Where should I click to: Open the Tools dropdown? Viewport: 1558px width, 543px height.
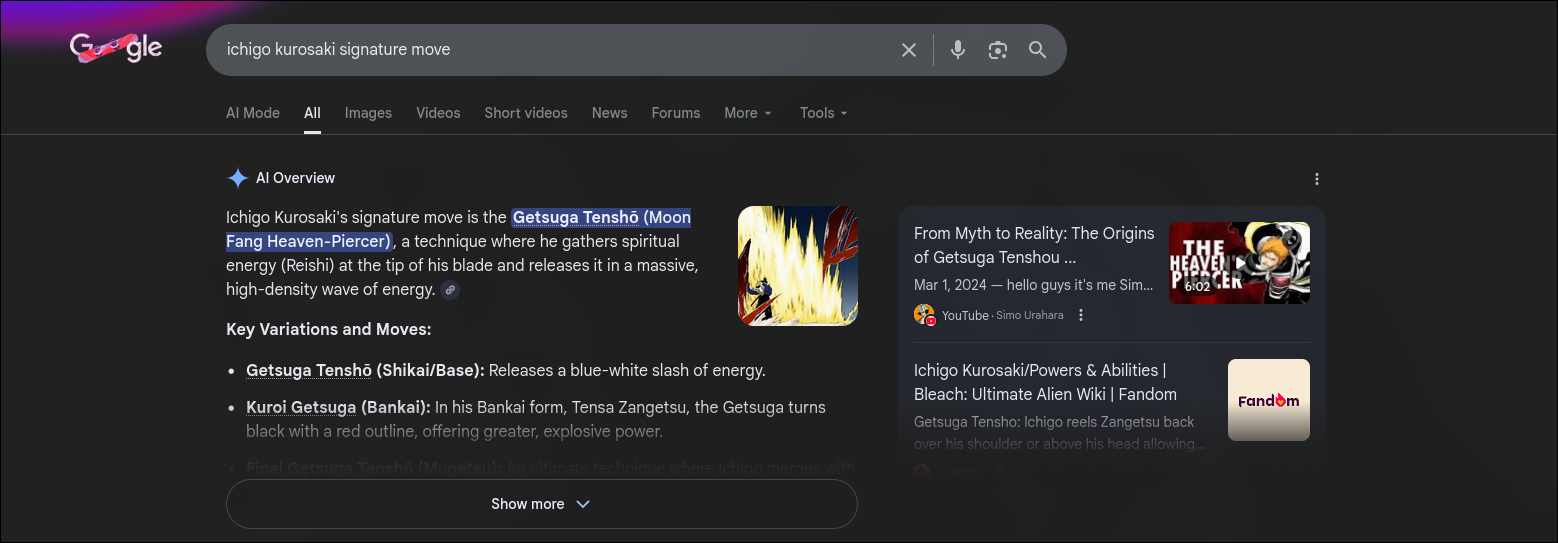click(x=823, y=113)
